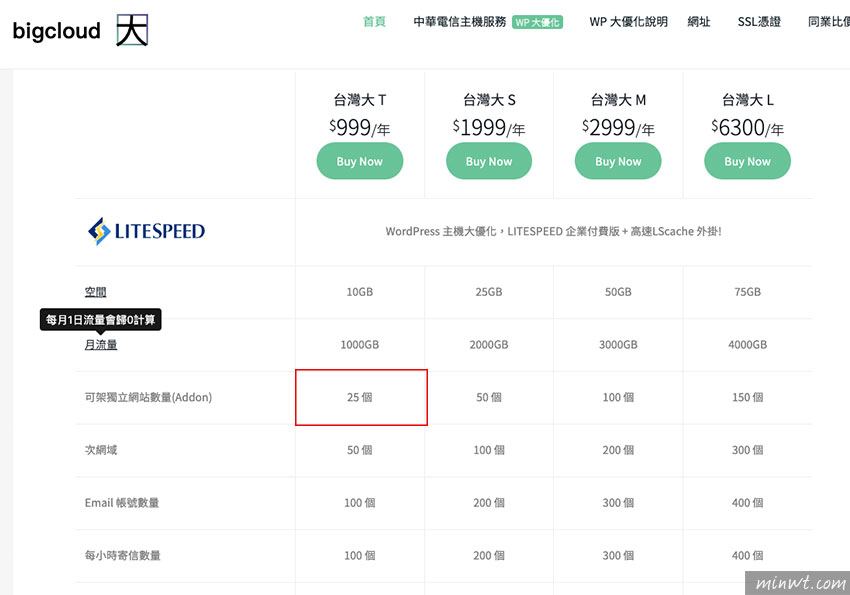This screenshot has height=595, width=850.
Task: Open WP 大優化說明 menu item
Action: tap(628, 22)
